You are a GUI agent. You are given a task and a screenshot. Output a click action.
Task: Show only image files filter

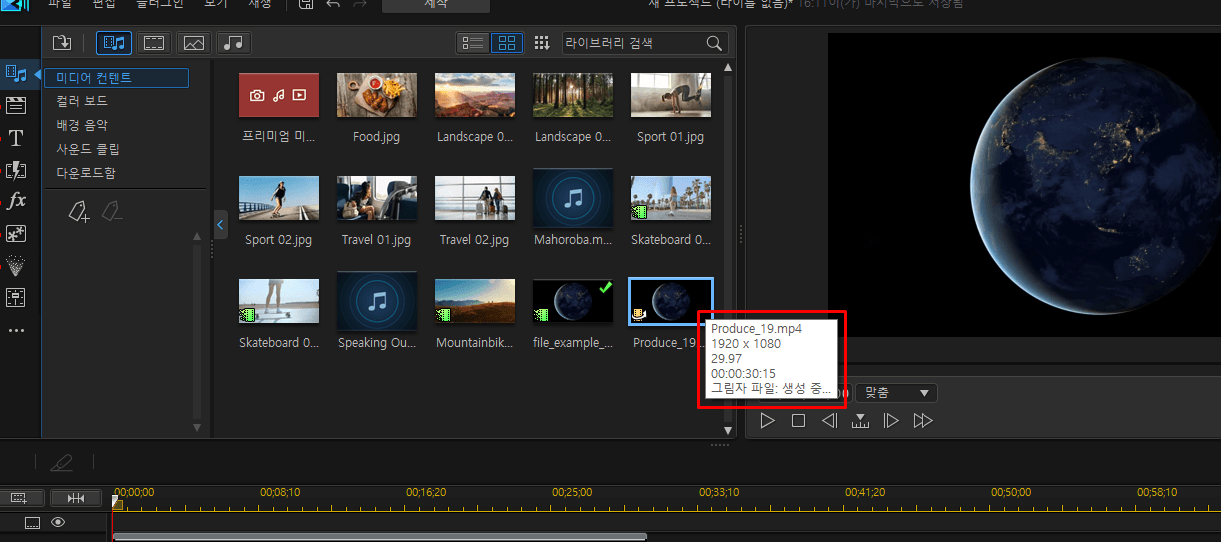tap(194, 43)
